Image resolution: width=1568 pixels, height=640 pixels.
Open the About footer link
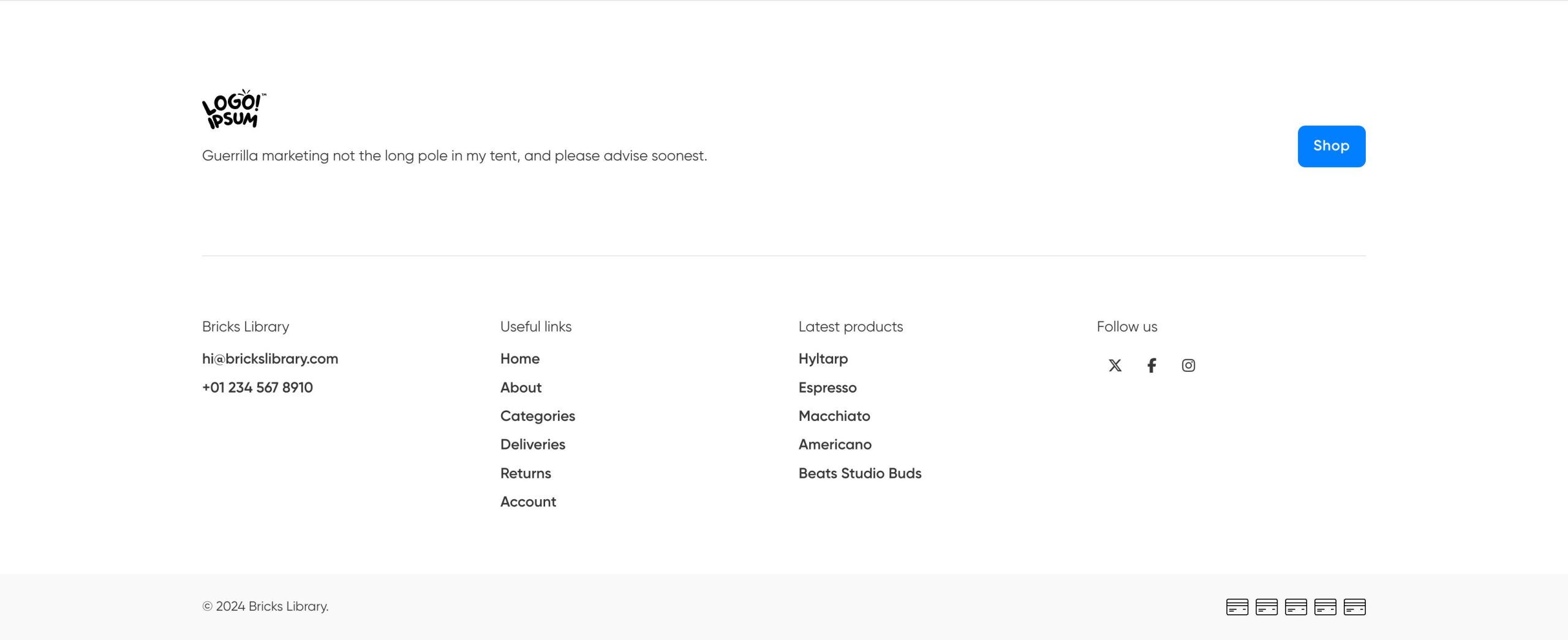click(x=521, y=388)
